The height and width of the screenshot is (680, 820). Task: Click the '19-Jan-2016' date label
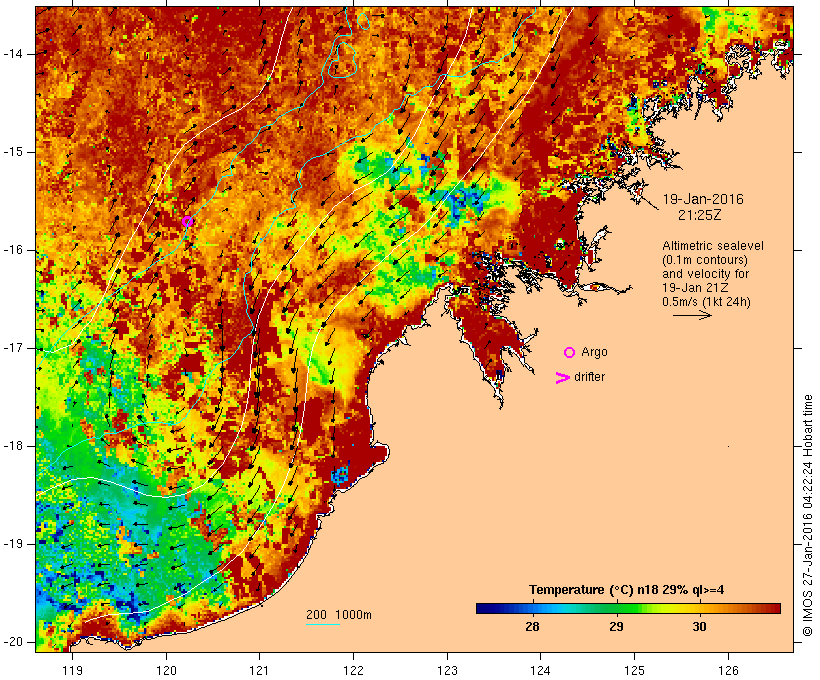pos(703,199)
